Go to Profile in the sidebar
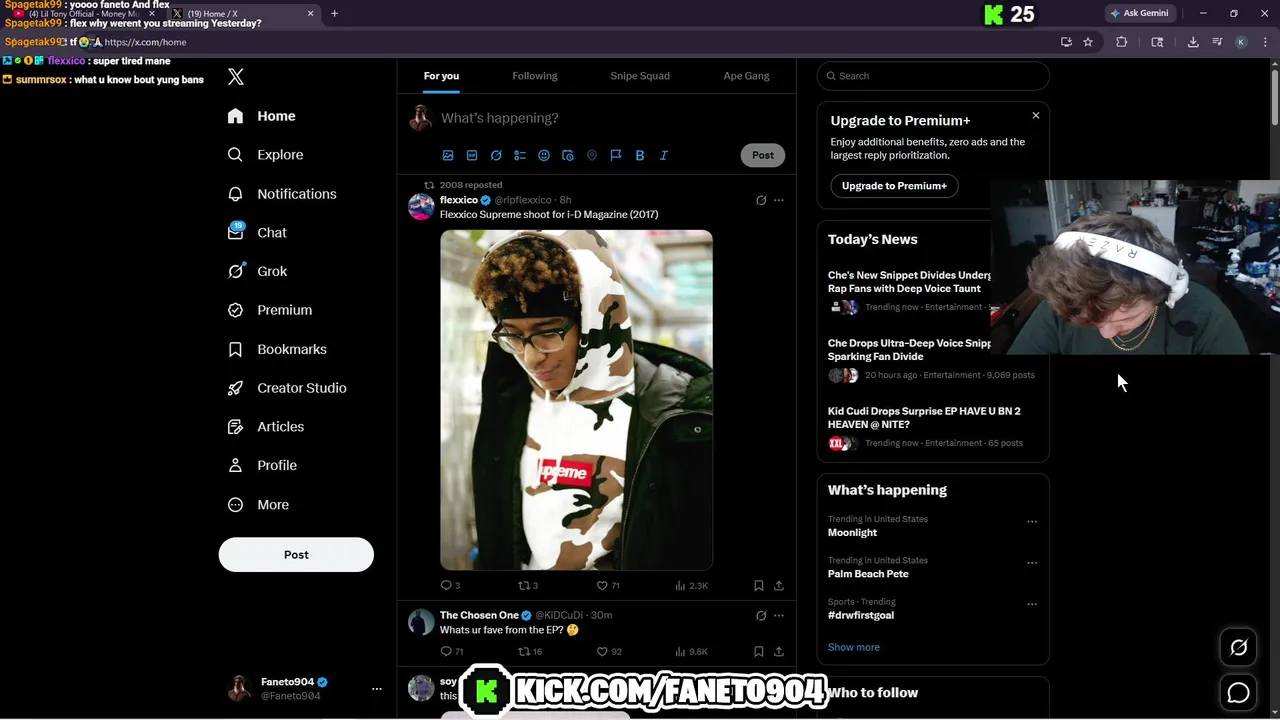This screenshot has width=1280, height=720. tap(262, 465)
